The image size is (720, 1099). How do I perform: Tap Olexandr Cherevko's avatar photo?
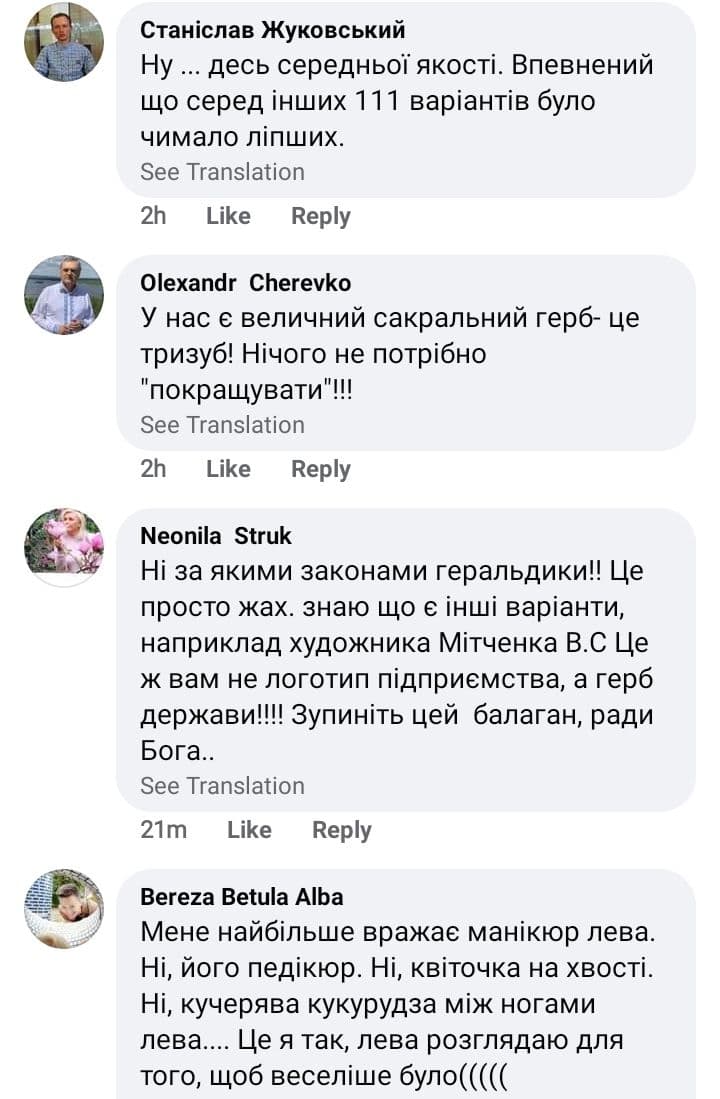pyautogui.click(x=64, y=295)
